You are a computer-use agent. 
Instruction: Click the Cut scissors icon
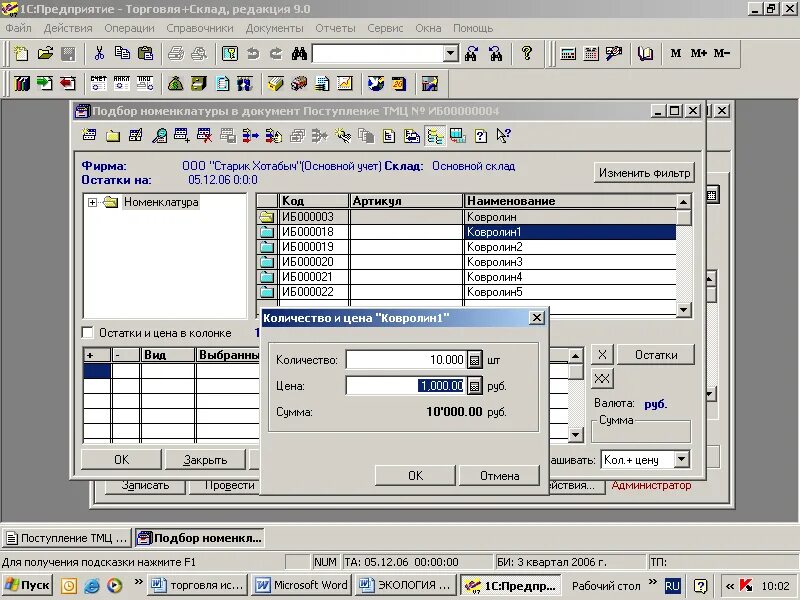(99, 53)
